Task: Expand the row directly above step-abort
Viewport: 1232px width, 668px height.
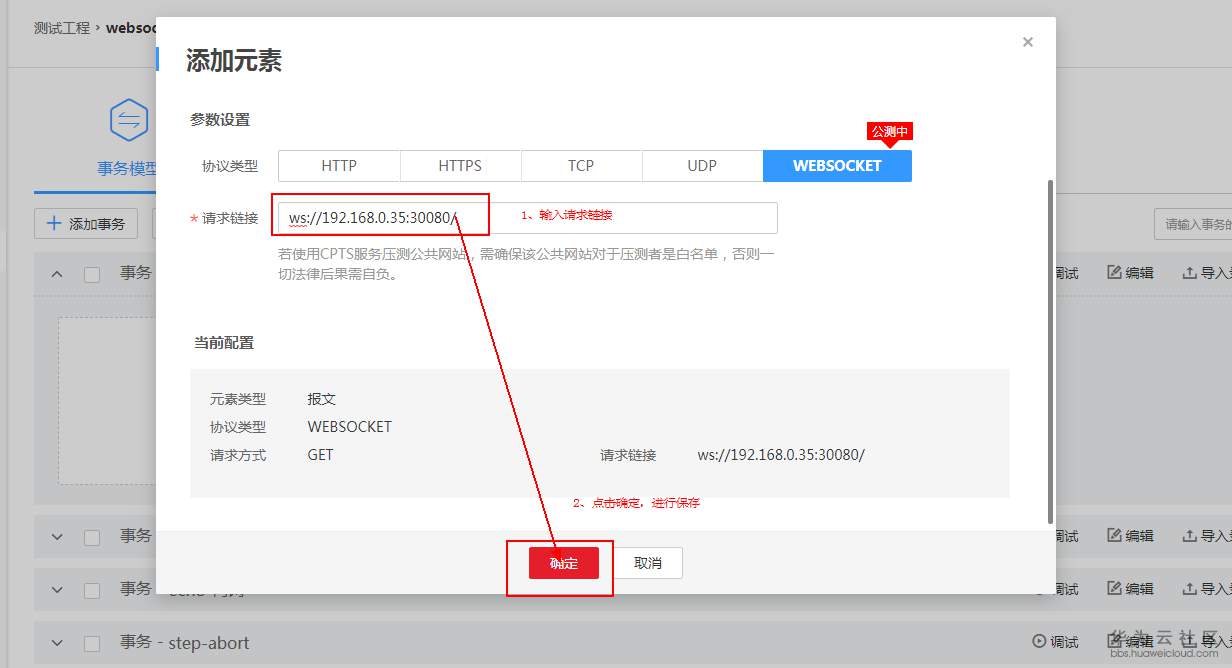Action: pos(57,590)
